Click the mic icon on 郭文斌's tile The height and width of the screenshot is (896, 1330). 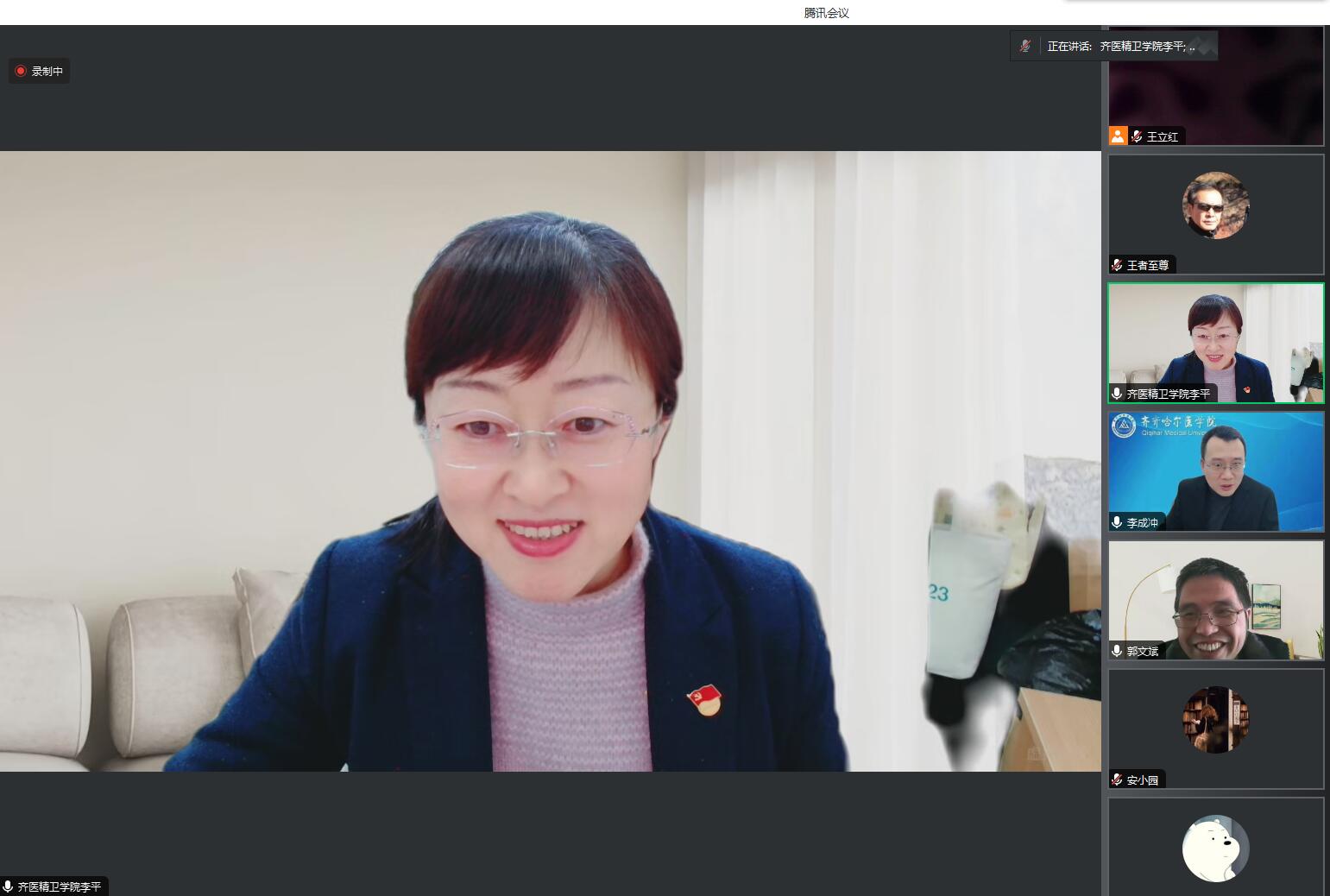[1117, 651]
